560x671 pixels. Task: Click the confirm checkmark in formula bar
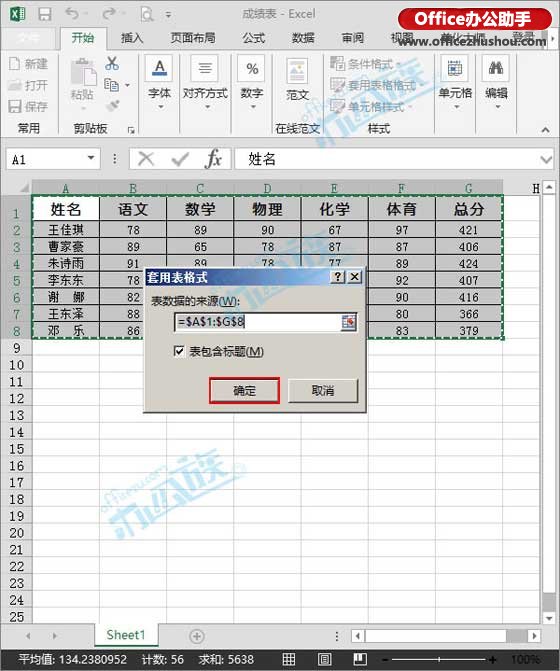point(180,159)
